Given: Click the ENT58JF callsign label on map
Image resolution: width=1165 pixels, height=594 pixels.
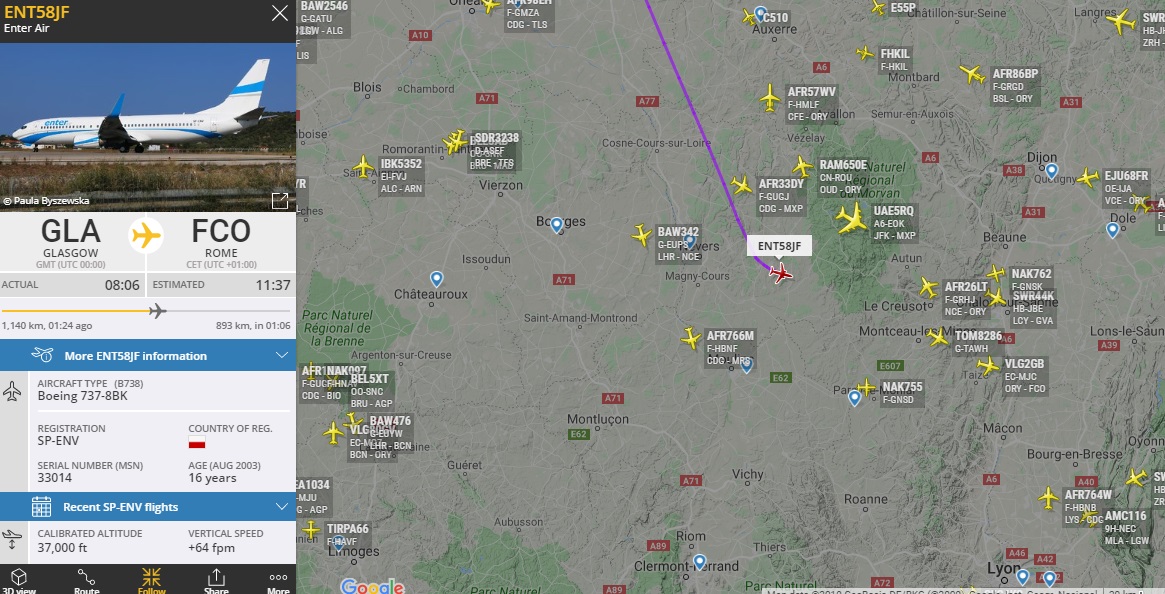Looking at the screenshot, I should 779,246.
